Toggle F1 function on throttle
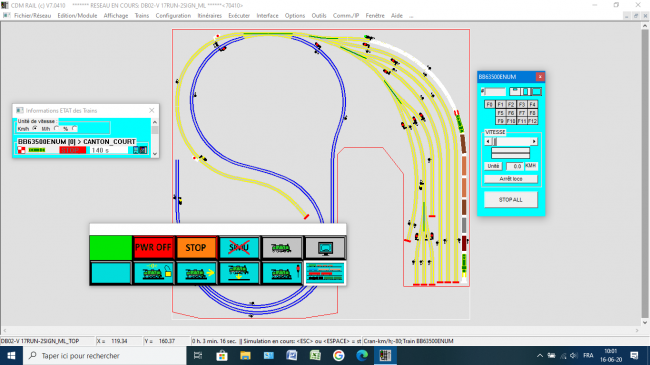Image resolution: width=650 pixels, height=365 pixels. tap(500, 104)
